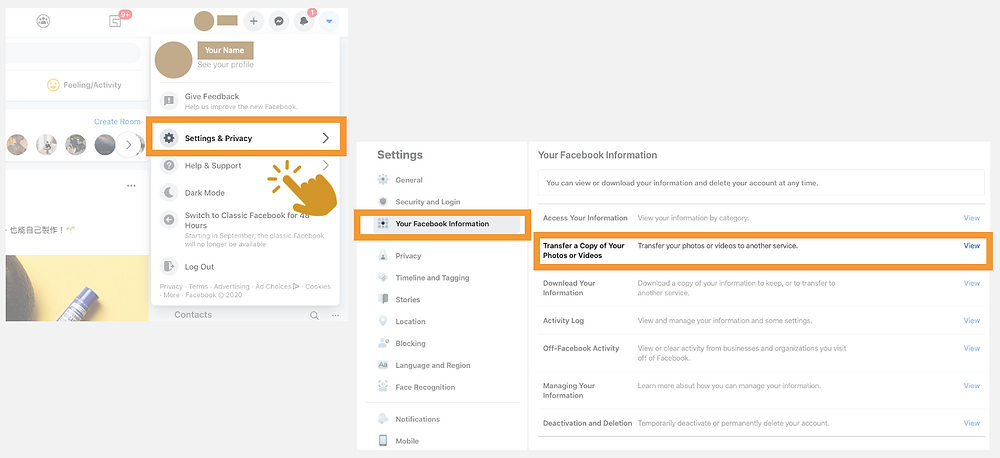The image size is (1000, 458).
Task: Toggle Dark Mode menu entry
Action: point(245,193)
